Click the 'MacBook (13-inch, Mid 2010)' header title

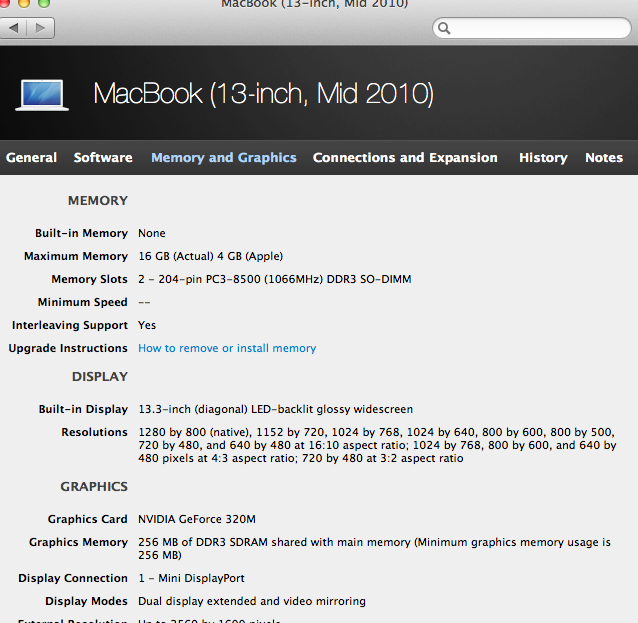(263, 94)
